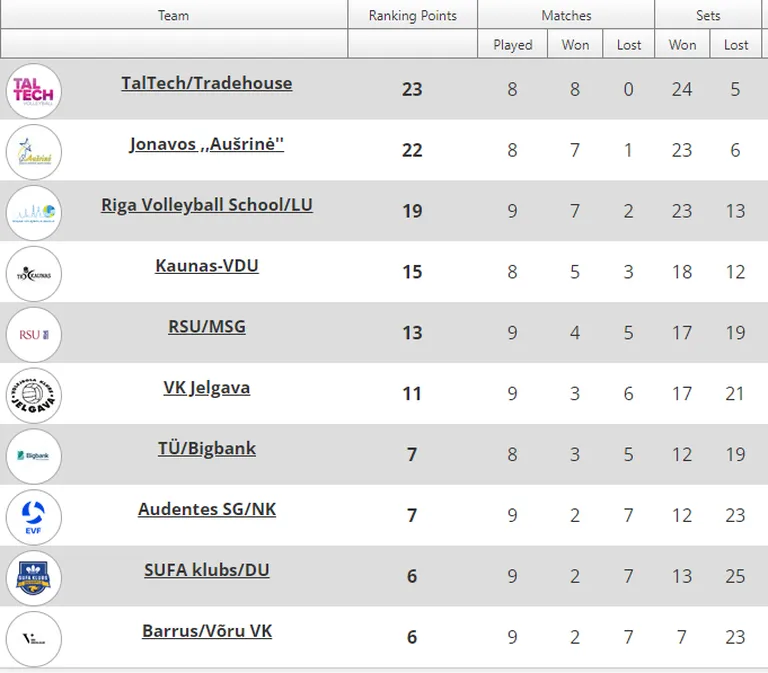Open the Jonavos „Aušrinė" team page
The height and width of the screenshot is (673, 768).
coord(207,144)
